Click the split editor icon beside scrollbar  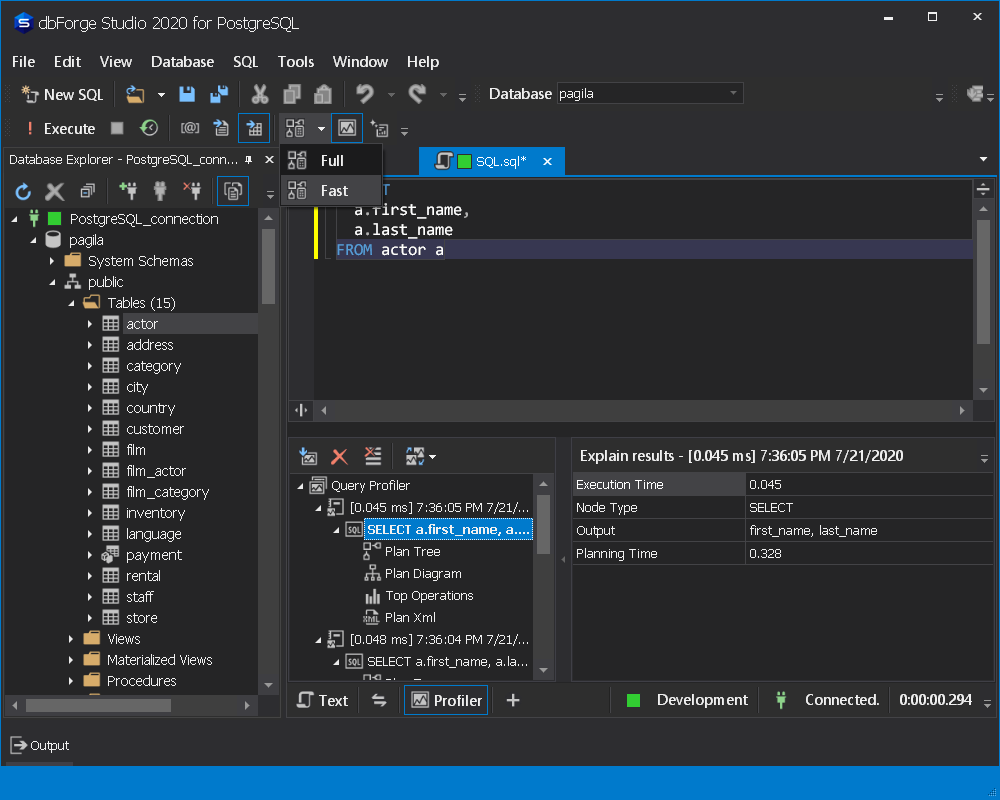point(301,410)
